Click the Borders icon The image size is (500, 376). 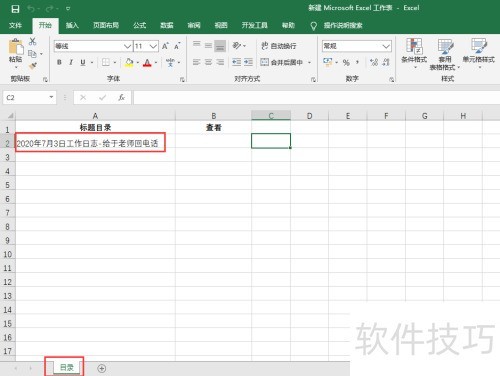pos(106,62)
